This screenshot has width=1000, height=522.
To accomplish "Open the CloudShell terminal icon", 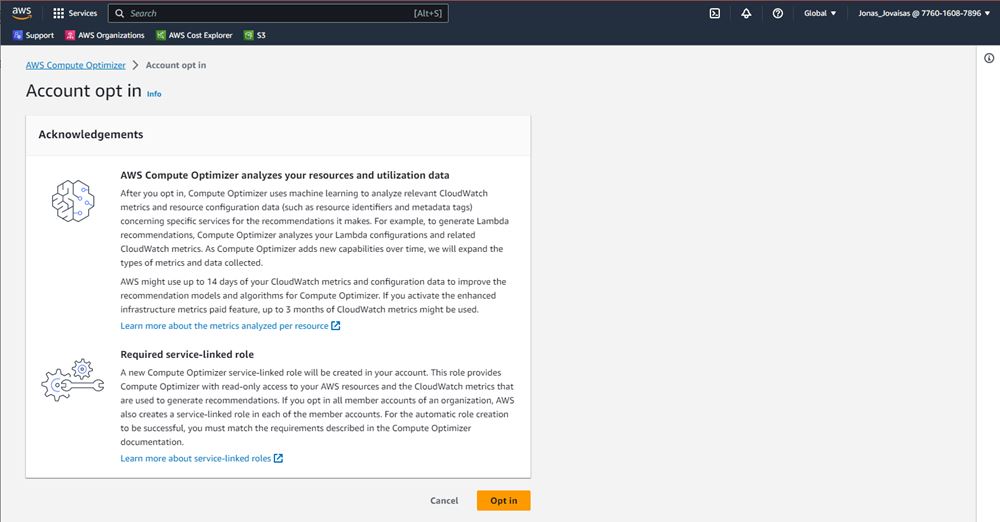I will [715, 13].
